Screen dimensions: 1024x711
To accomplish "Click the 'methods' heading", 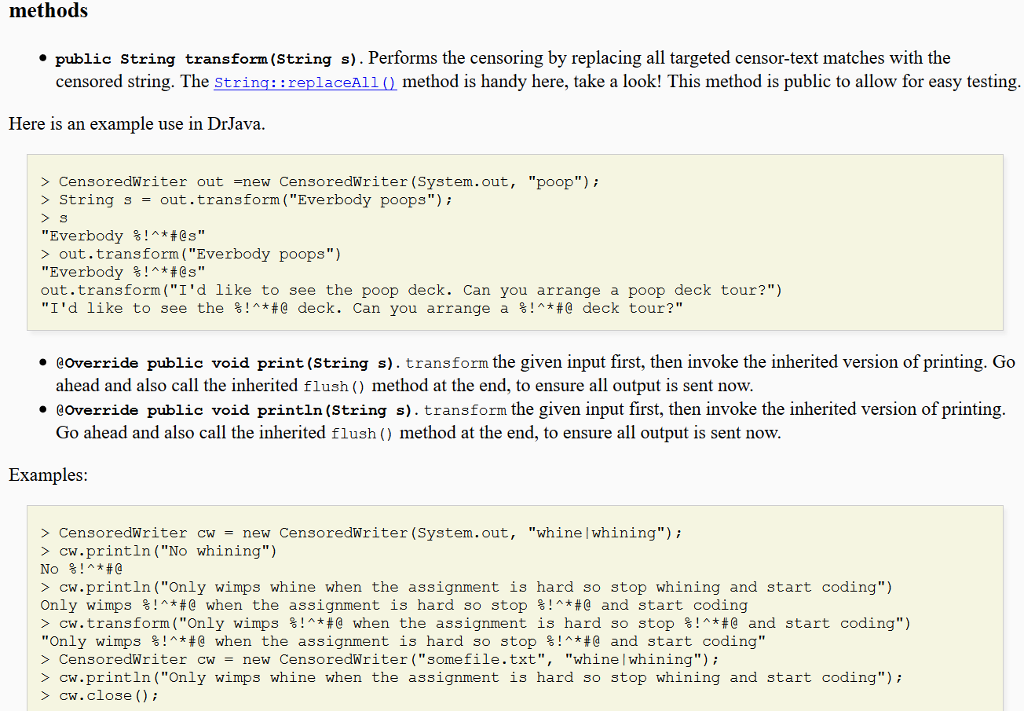I will pyautogui.click(x=48, y=10).
